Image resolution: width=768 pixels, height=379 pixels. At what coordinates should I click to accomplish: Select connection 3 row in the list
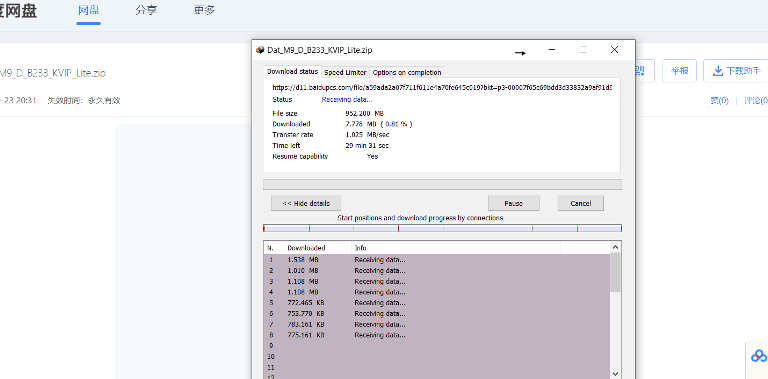click(437, 282)
